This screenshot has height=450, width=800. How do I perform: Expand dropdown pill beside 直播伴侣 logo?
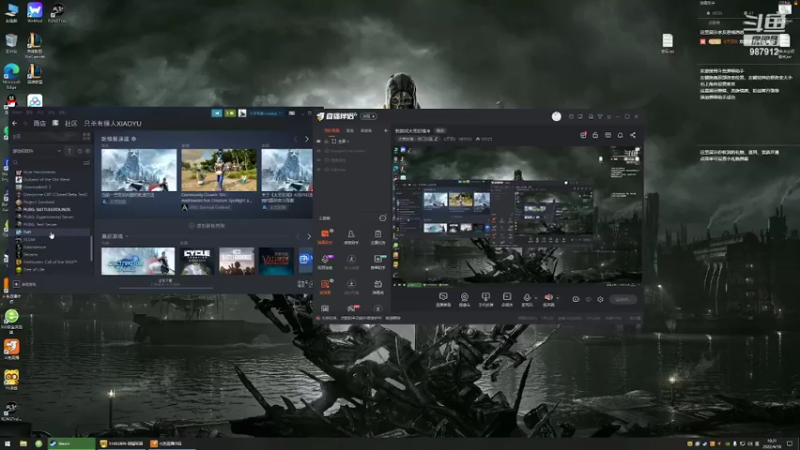pyautogui.click(x=369, y=116)
